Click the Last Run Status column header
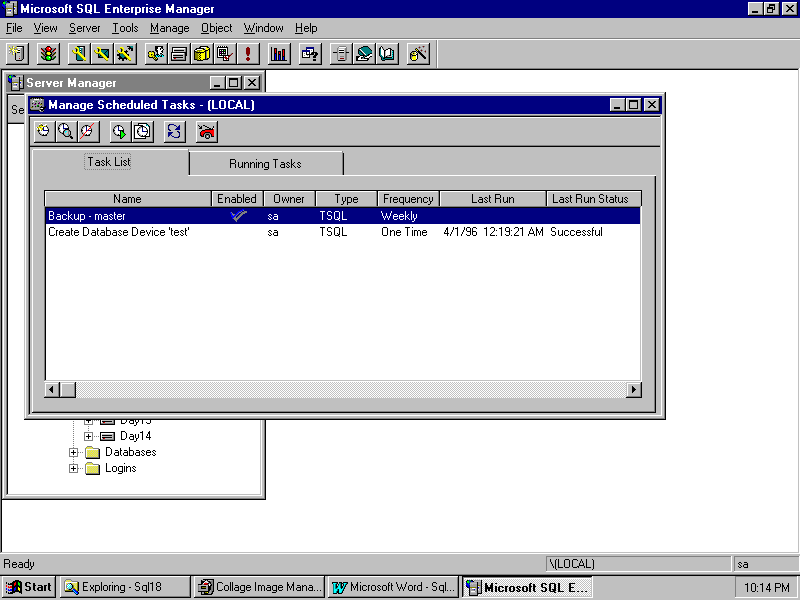The width and height of the screenshot is (800, 600). [590, 199]
